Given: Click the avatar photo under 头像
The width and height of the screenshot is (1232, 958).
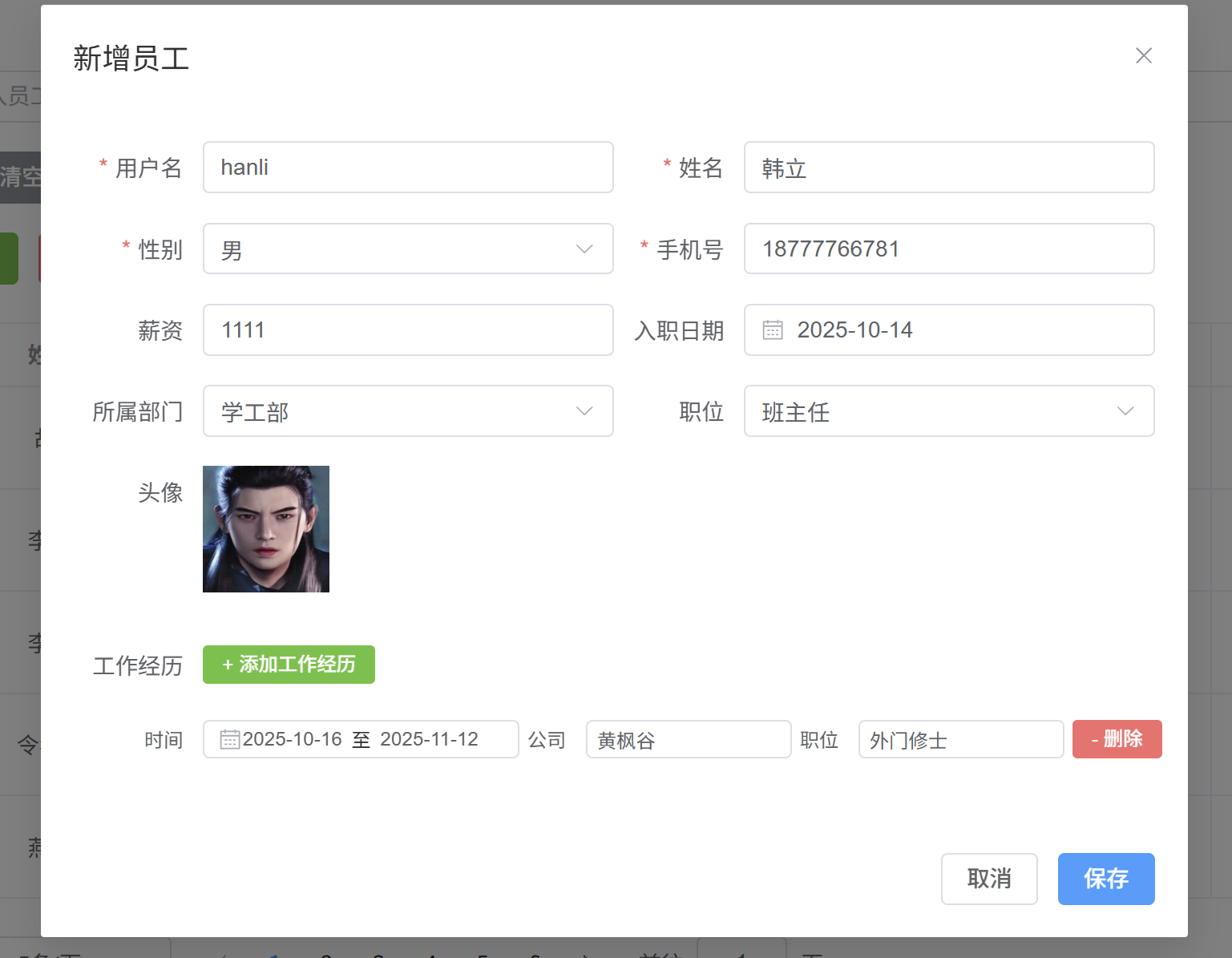Looking at the screenshot, I should (266, 529).
